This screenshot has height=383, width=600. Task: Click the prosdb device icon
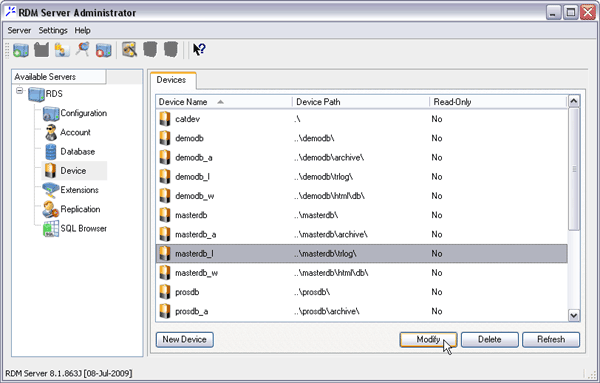(x=165, y=292)
